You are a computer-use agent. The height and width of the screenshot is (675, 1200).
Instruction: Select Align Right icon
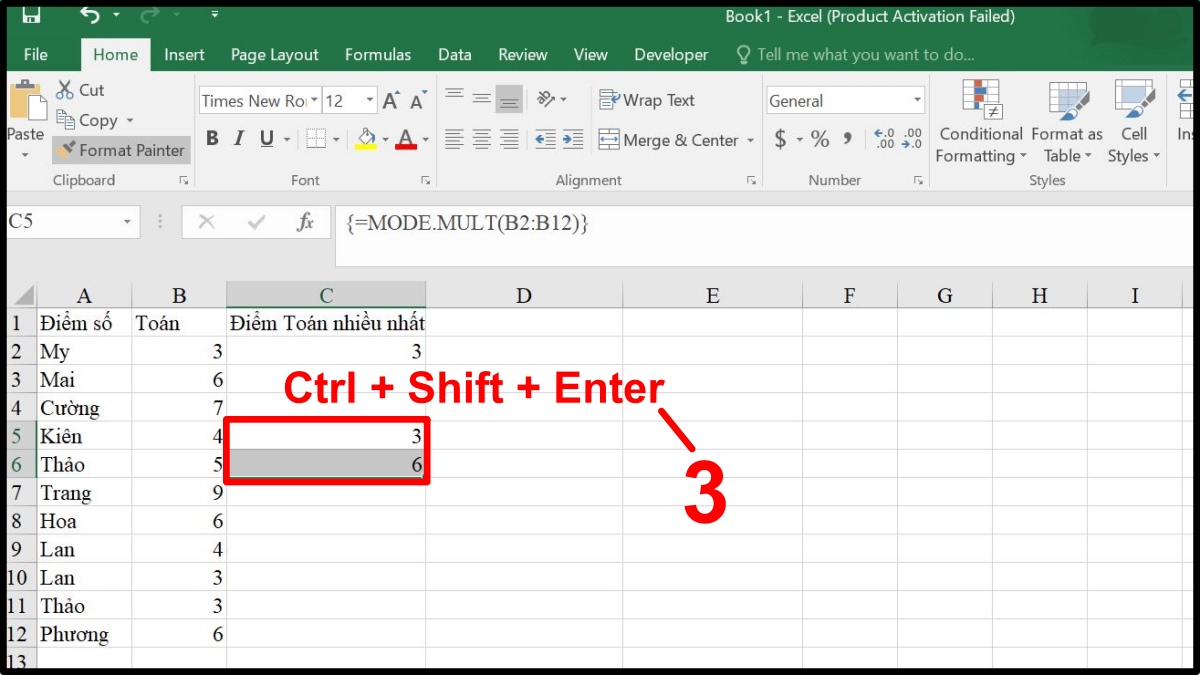[509, 139]
